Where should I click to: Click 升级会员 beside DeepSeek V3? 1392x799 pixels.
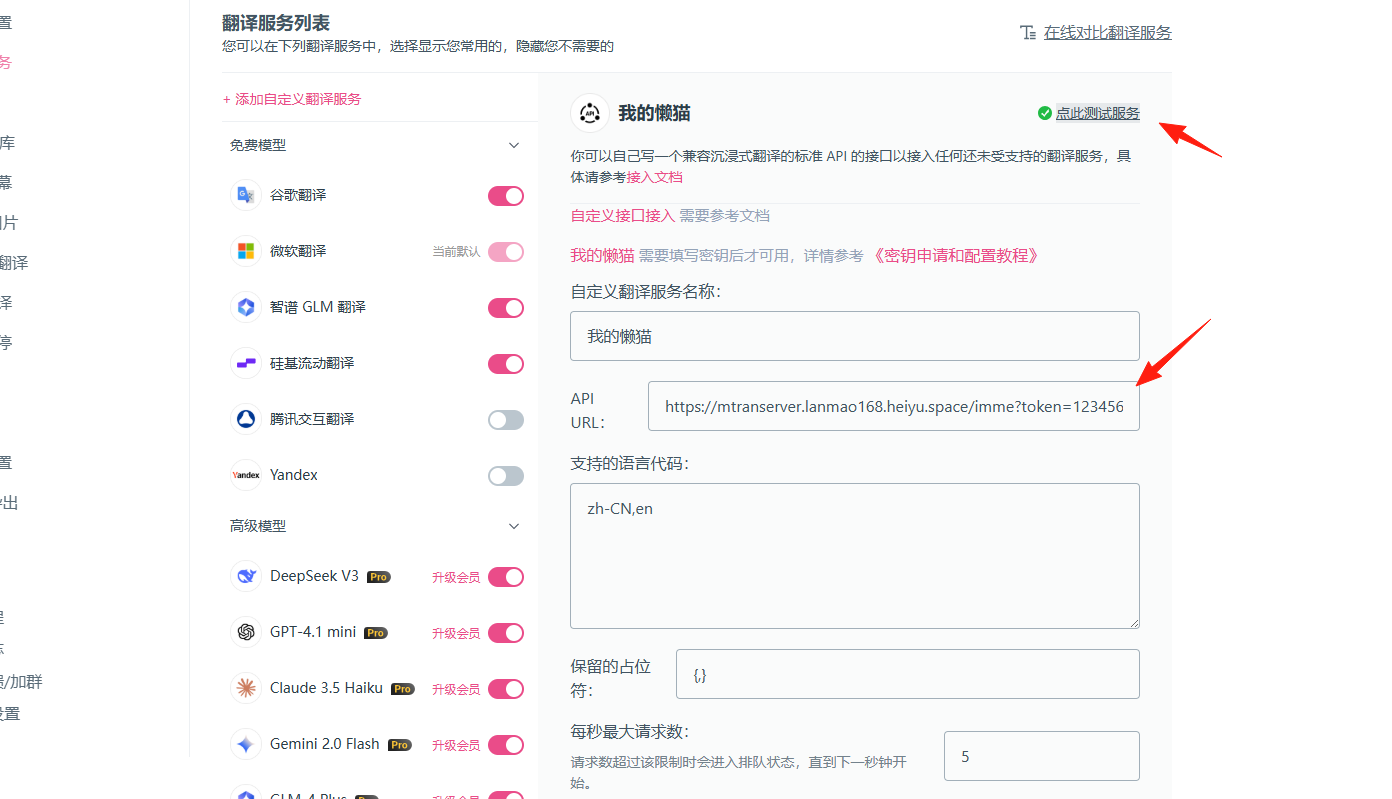point(456,578)
